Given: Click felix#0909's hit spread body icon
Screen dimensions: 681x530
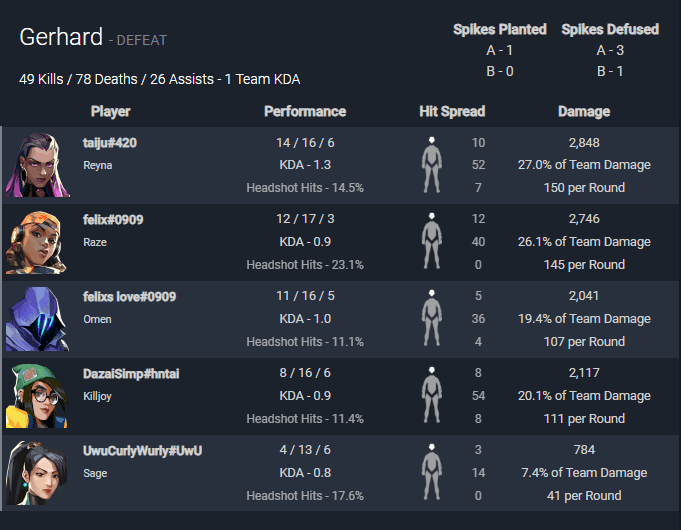Looking at the screenshot, I should pyautogui.click(x=432, y=242).
